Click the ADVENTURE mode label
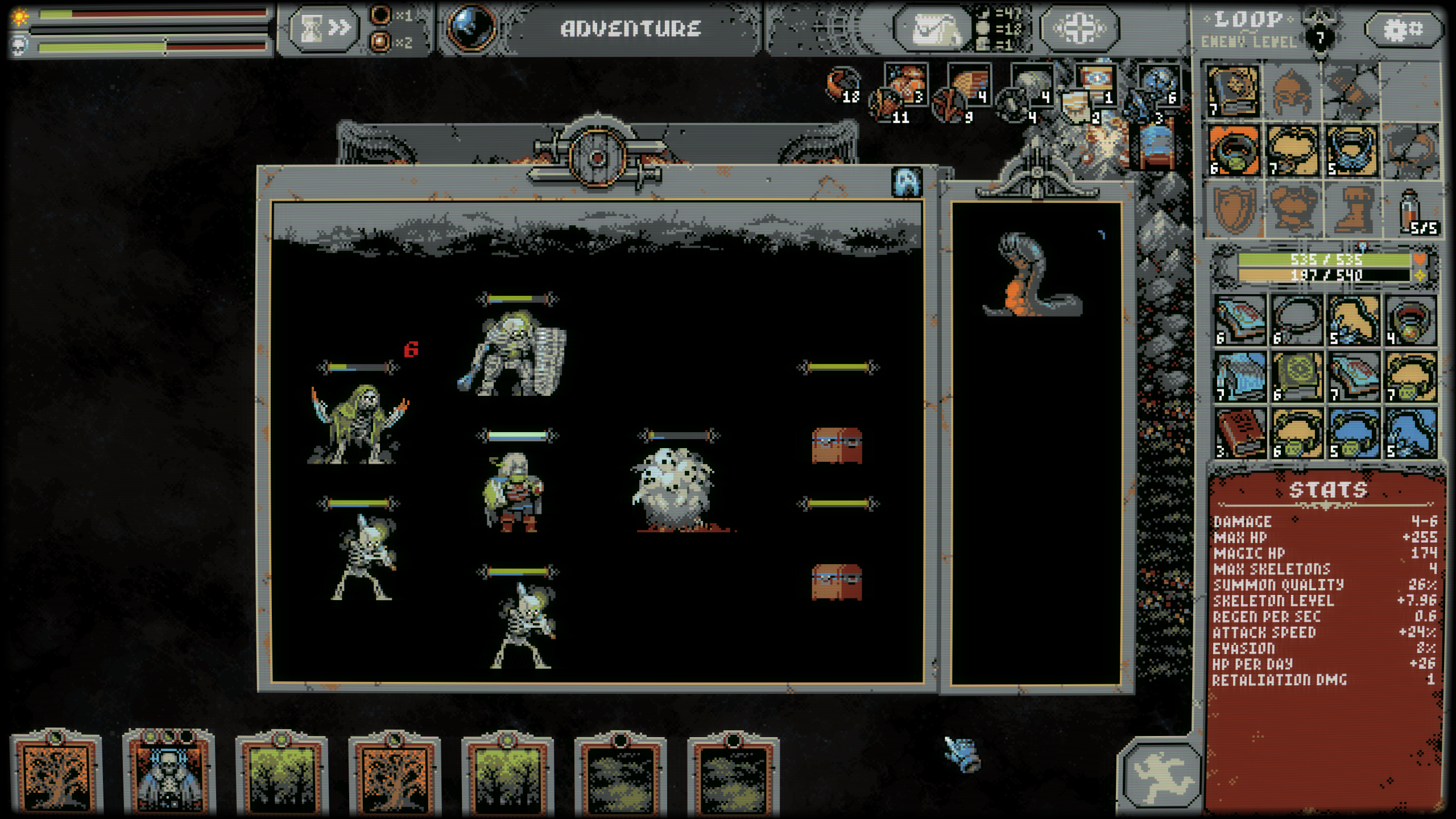 click(630, 28)
